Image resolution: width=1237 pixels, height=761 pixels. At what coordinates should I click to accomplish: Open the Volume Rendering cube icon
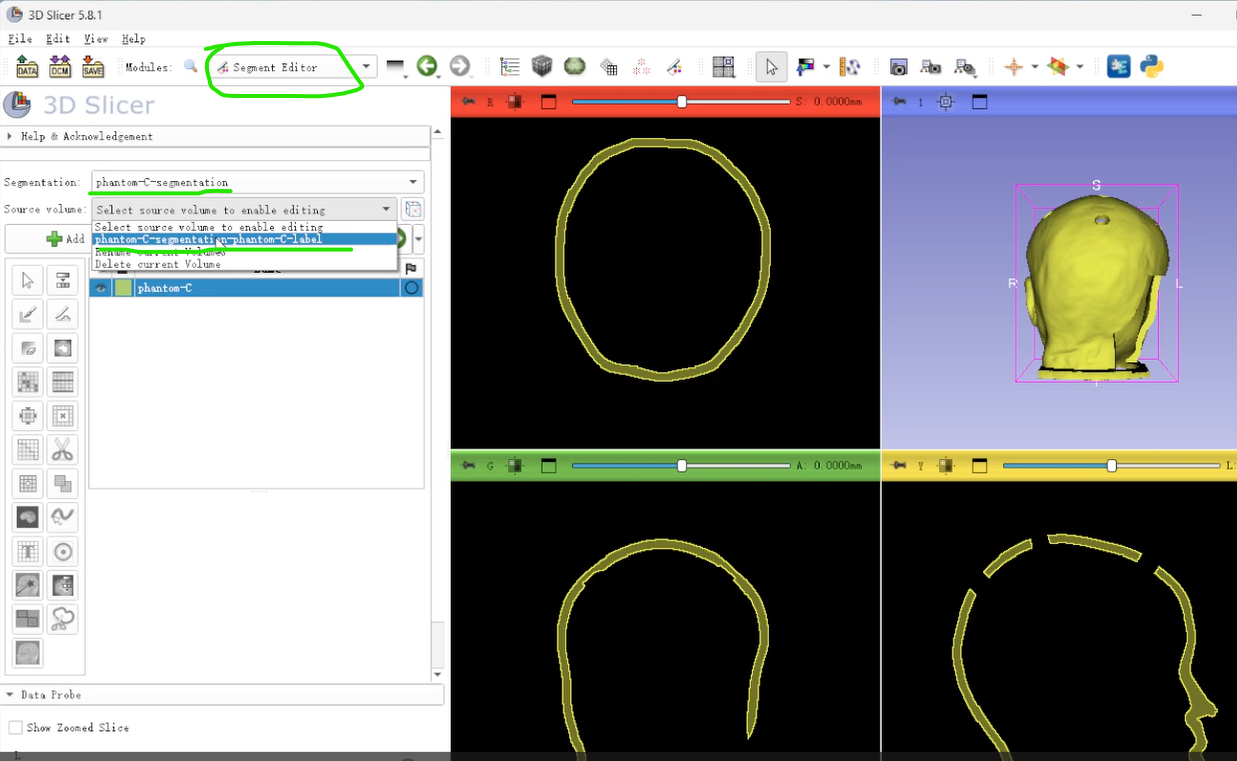pos(542,67)
